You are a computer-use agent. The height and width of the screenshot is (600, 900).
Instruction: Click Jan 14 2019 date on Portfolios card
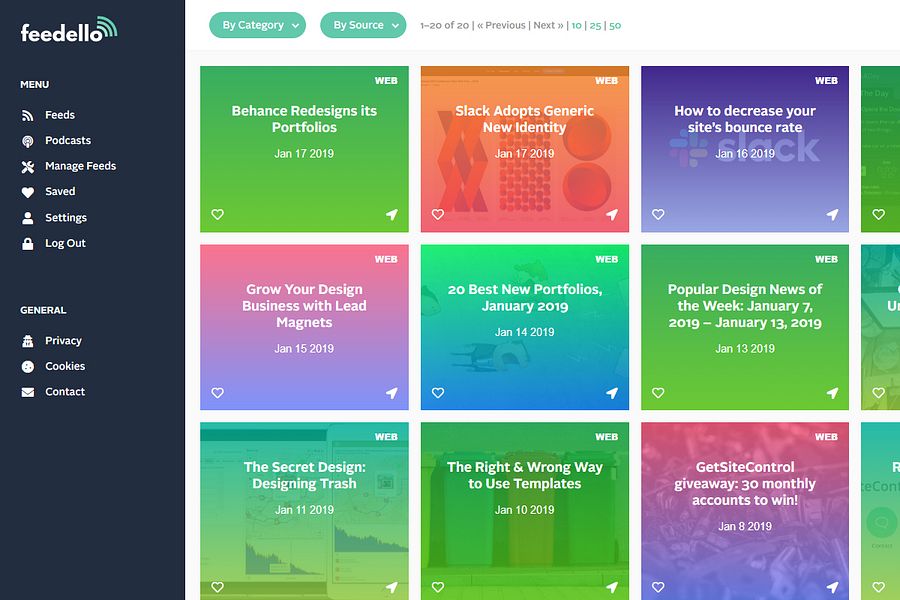point(525,332)
